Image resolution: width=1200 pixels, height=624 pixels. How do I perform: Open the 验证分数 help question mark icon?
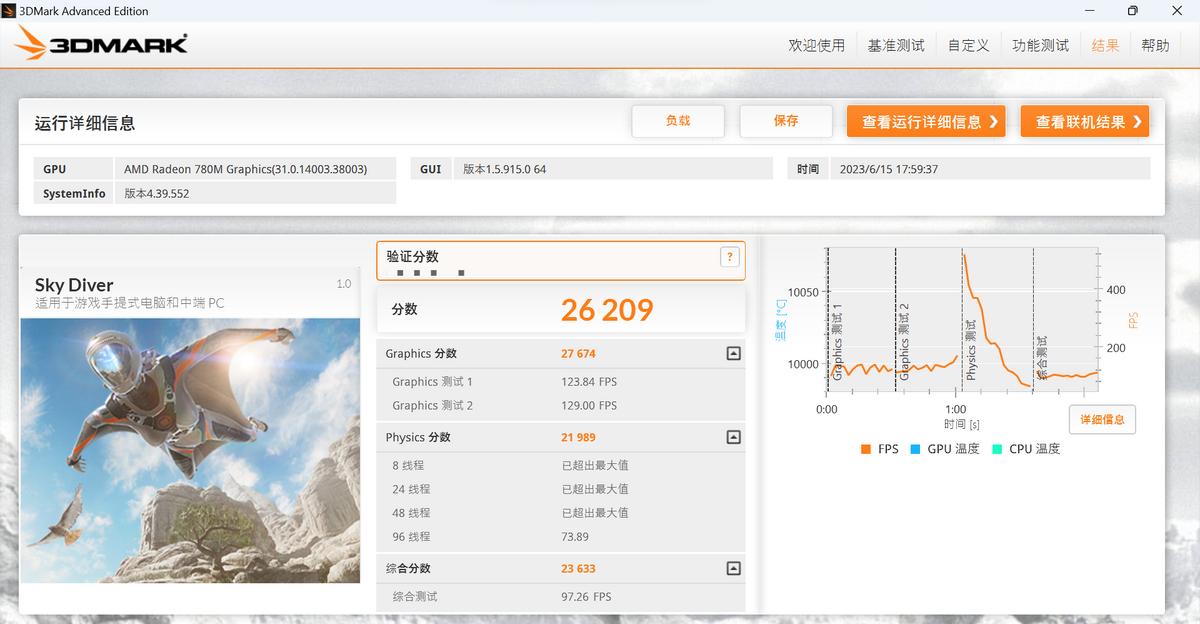click(x=729, y=256)
